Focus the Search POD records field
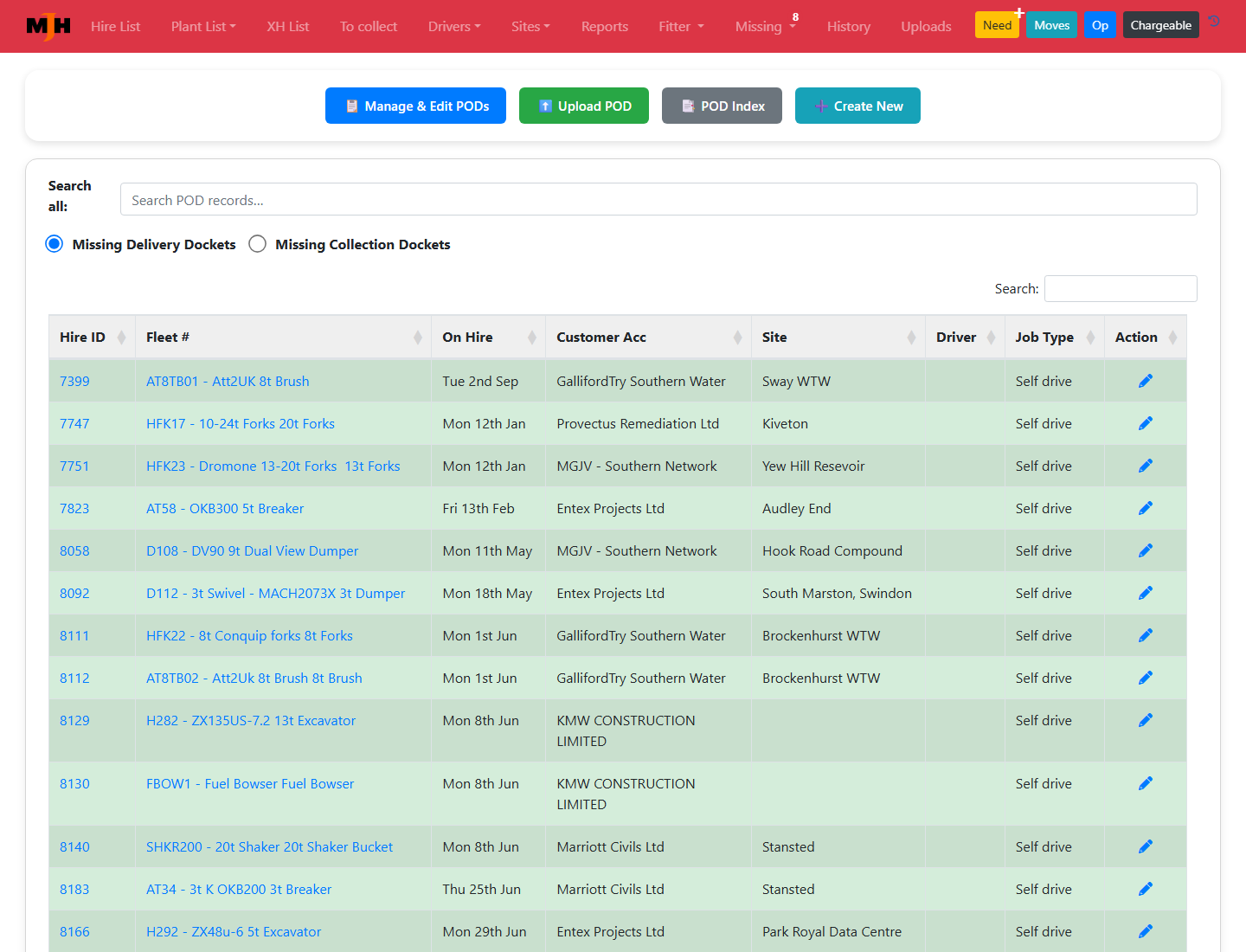The width and height of the screenshot is (1246, 952). (x=658, y=199)
